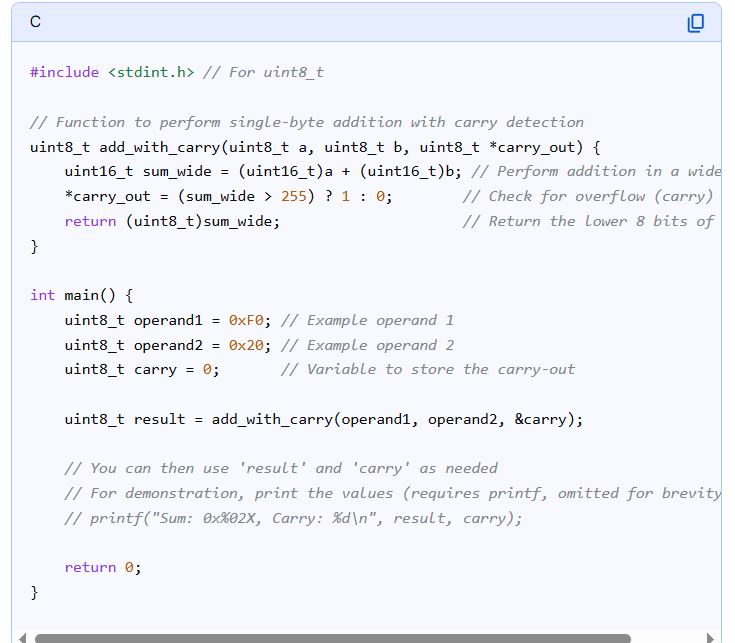Click the <stdint.h> header name

150,72
